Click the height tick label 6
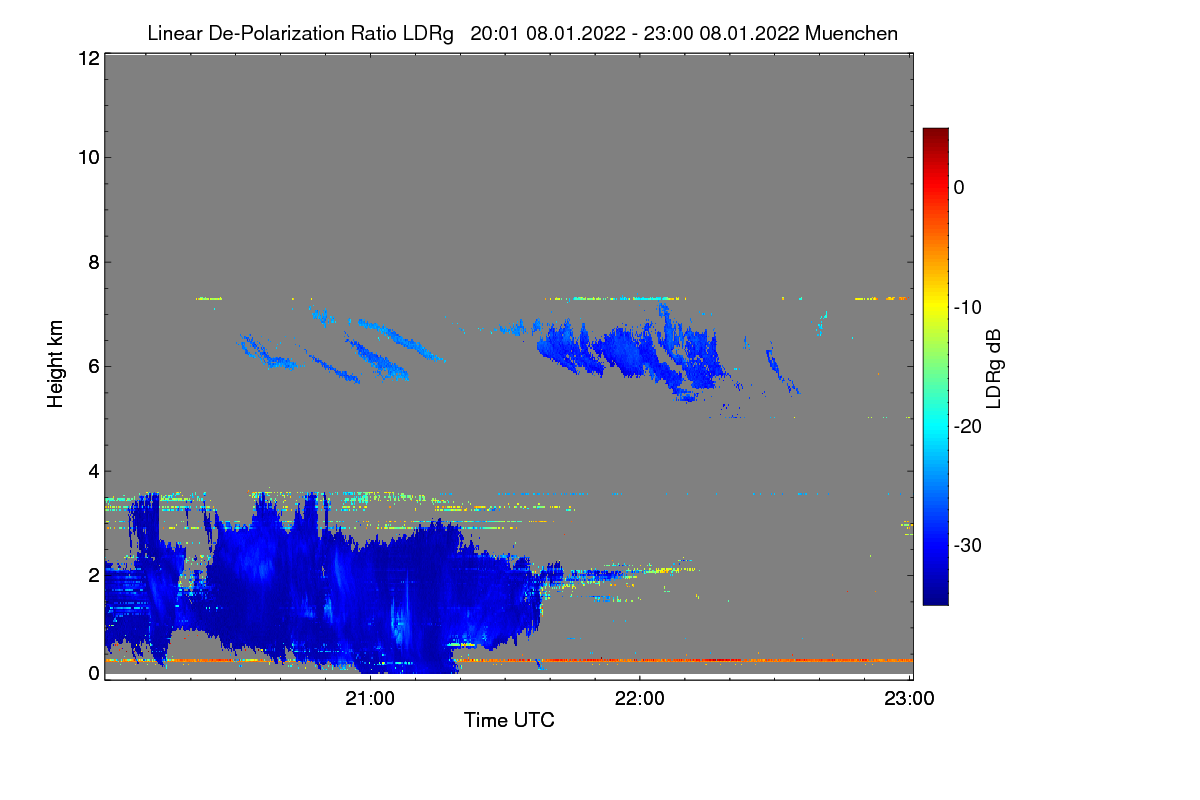The height and width of the screenshot is (800, 1200). (92, 366)
